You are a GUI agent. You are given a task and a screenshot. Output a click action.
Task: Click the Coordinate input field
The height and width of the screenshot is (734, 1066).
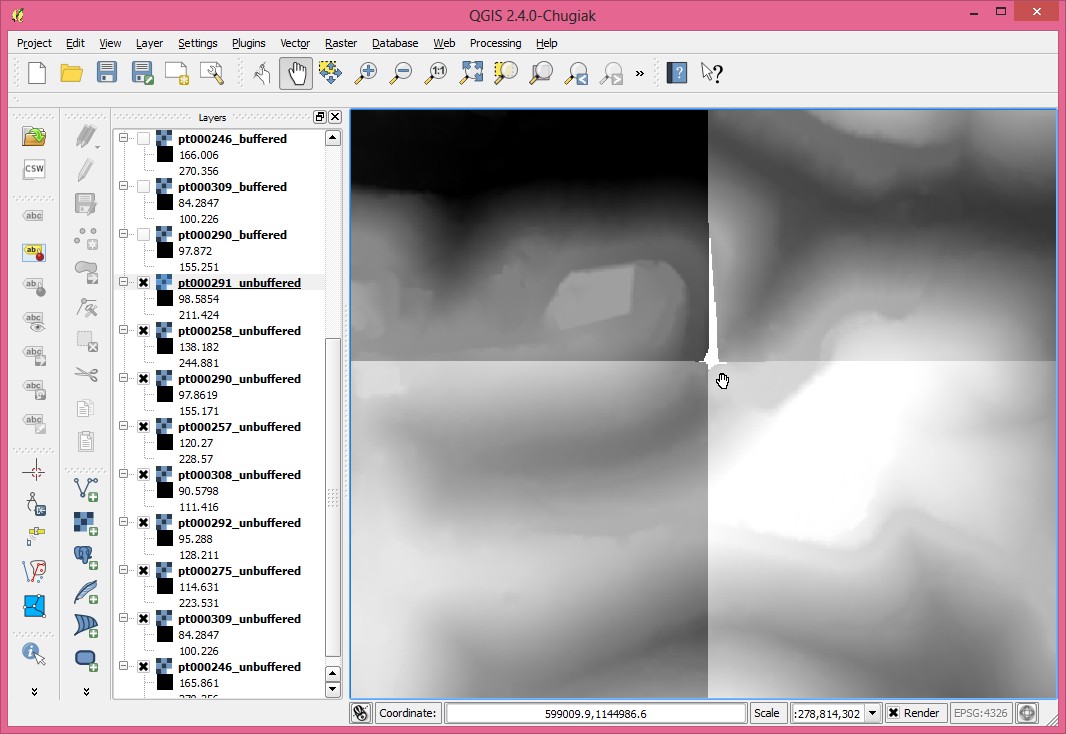[x=595, y=713]
